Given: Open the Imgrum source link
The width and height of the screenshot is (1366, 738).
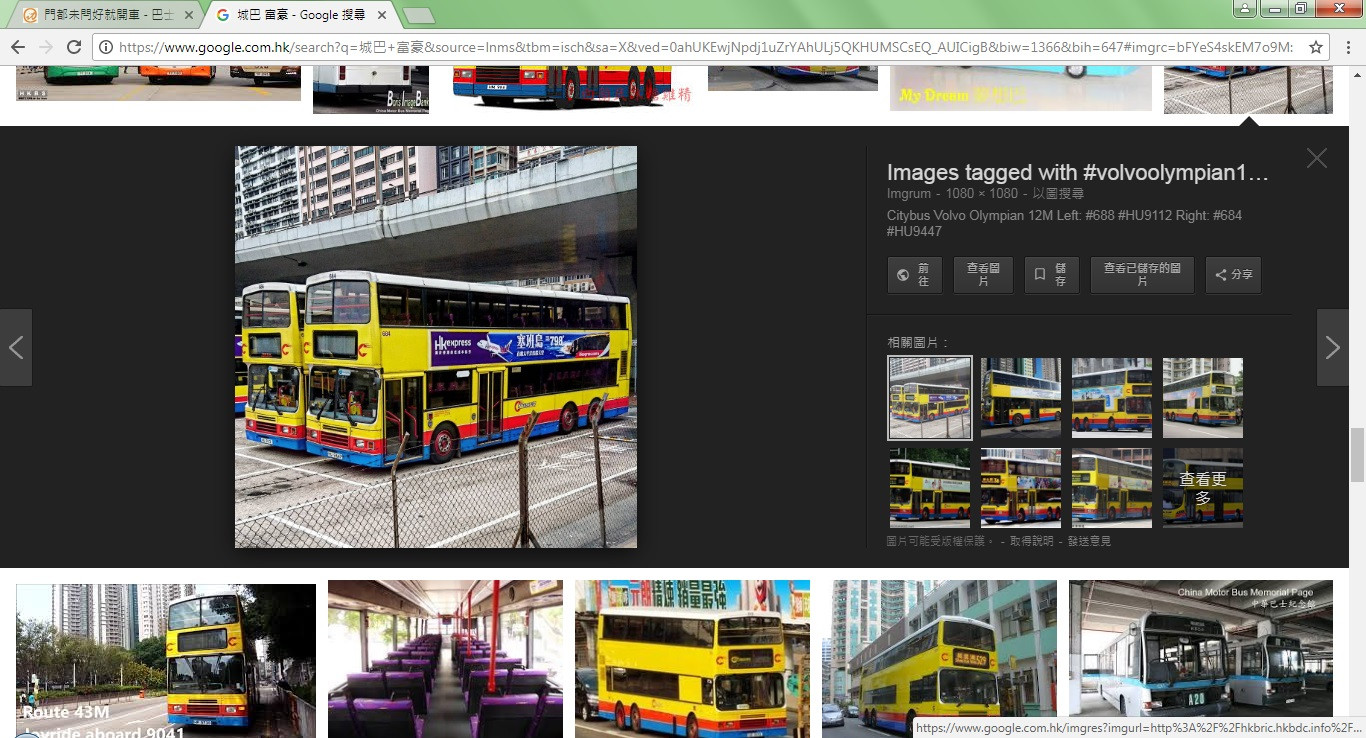Looking at the screenshot, I should pyautogui.click(x=909, y=194).
